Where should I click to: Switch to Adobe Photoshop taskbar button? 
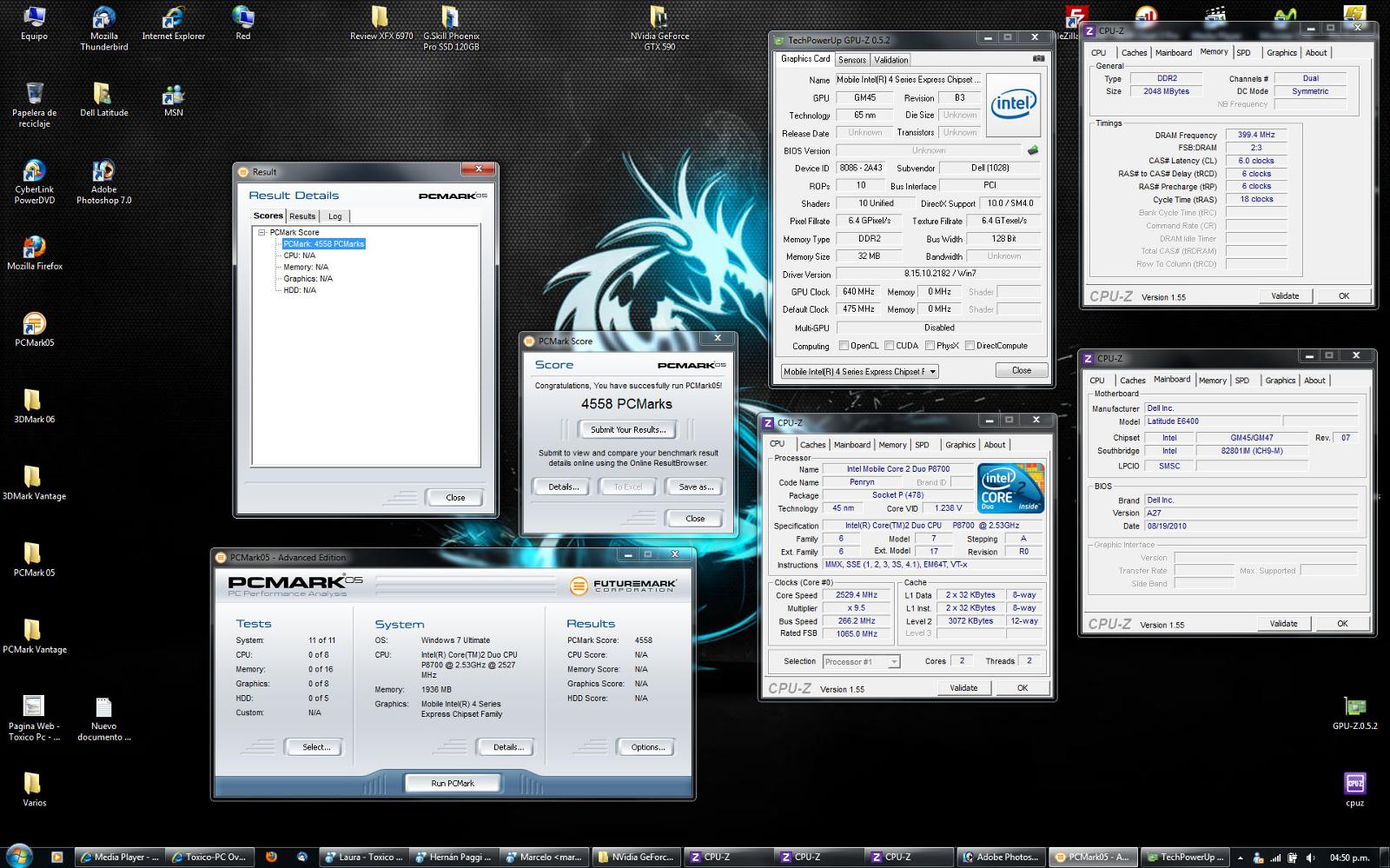[x=1000, y=857]
